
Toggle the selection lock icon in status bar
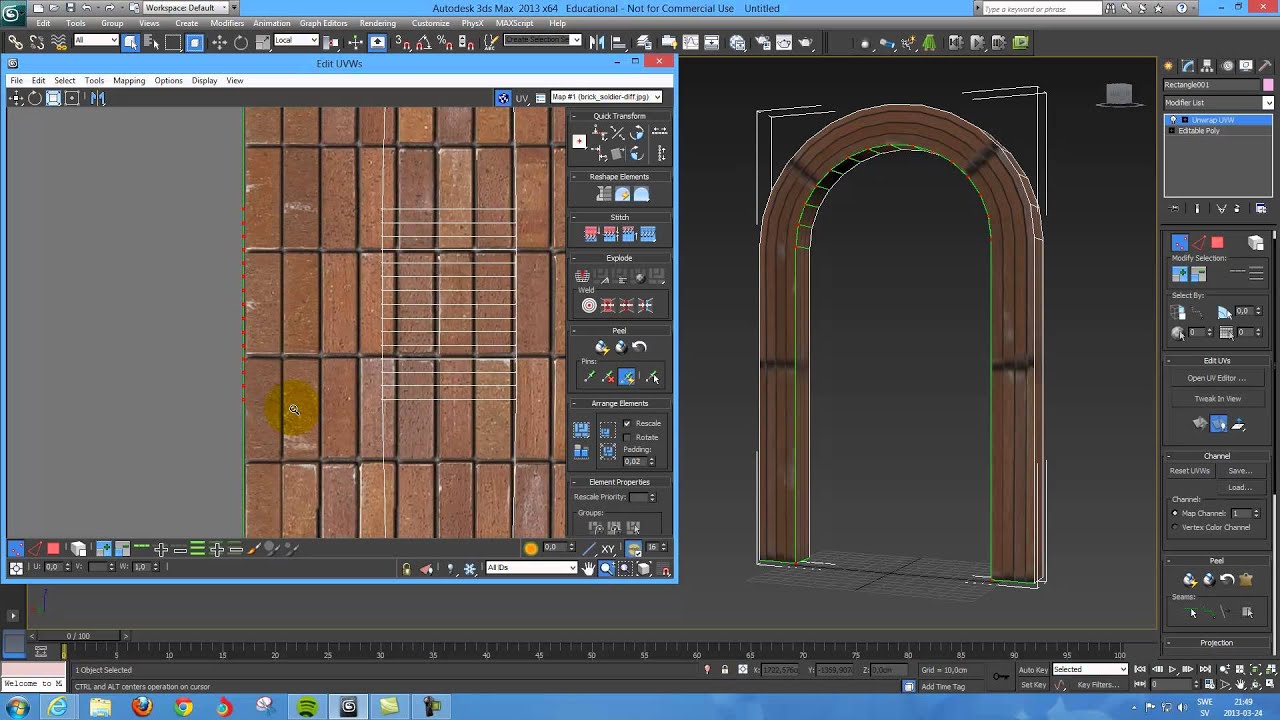tap(725, 670)
